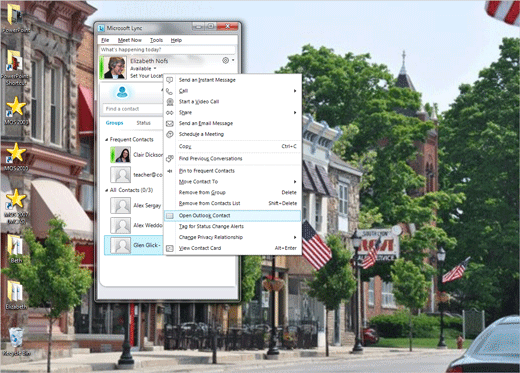
Task: Collapse the All Contacts group
Action: 107,190
